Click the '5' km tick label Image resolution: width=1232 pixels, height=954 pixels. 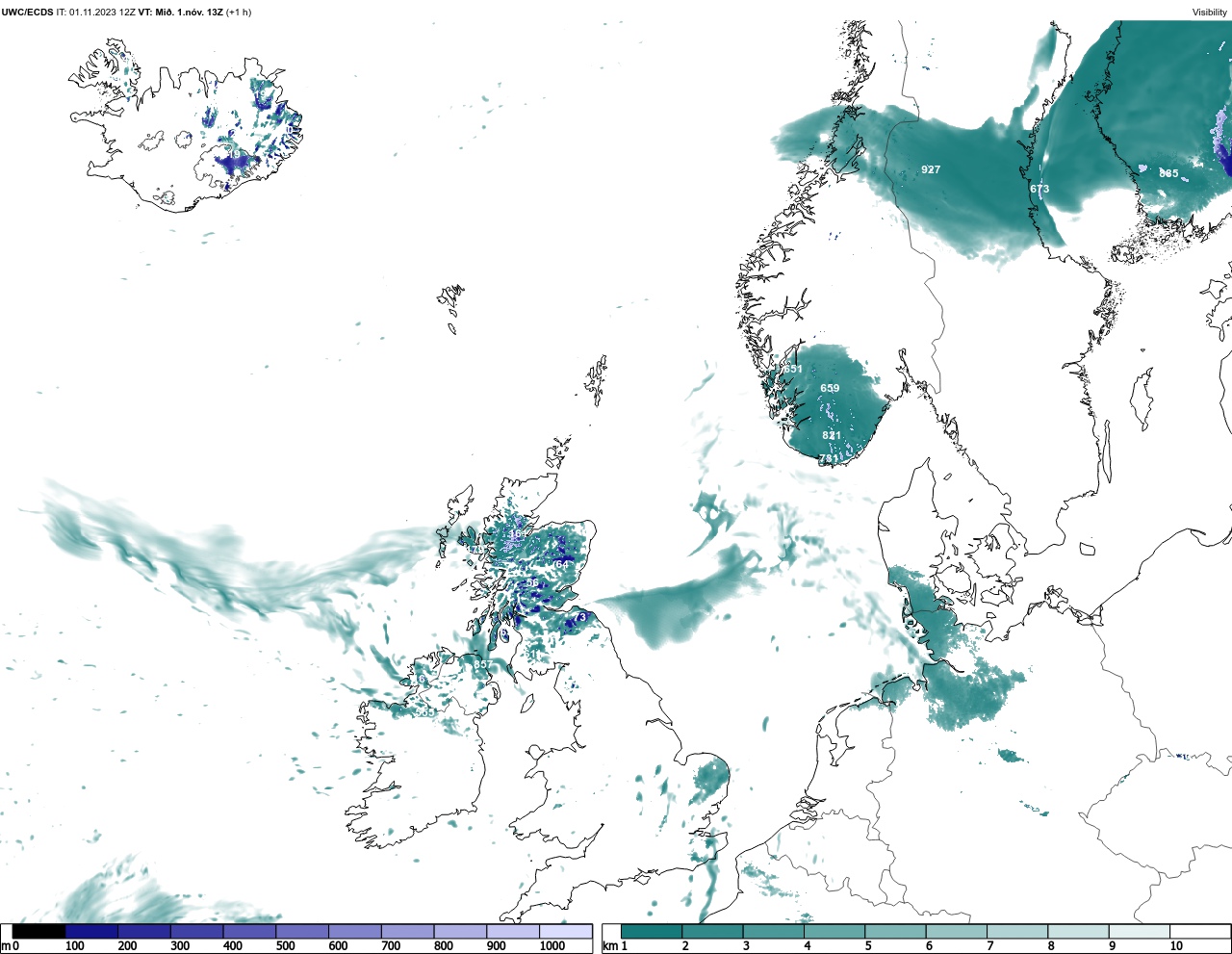[x=868, y=946]
